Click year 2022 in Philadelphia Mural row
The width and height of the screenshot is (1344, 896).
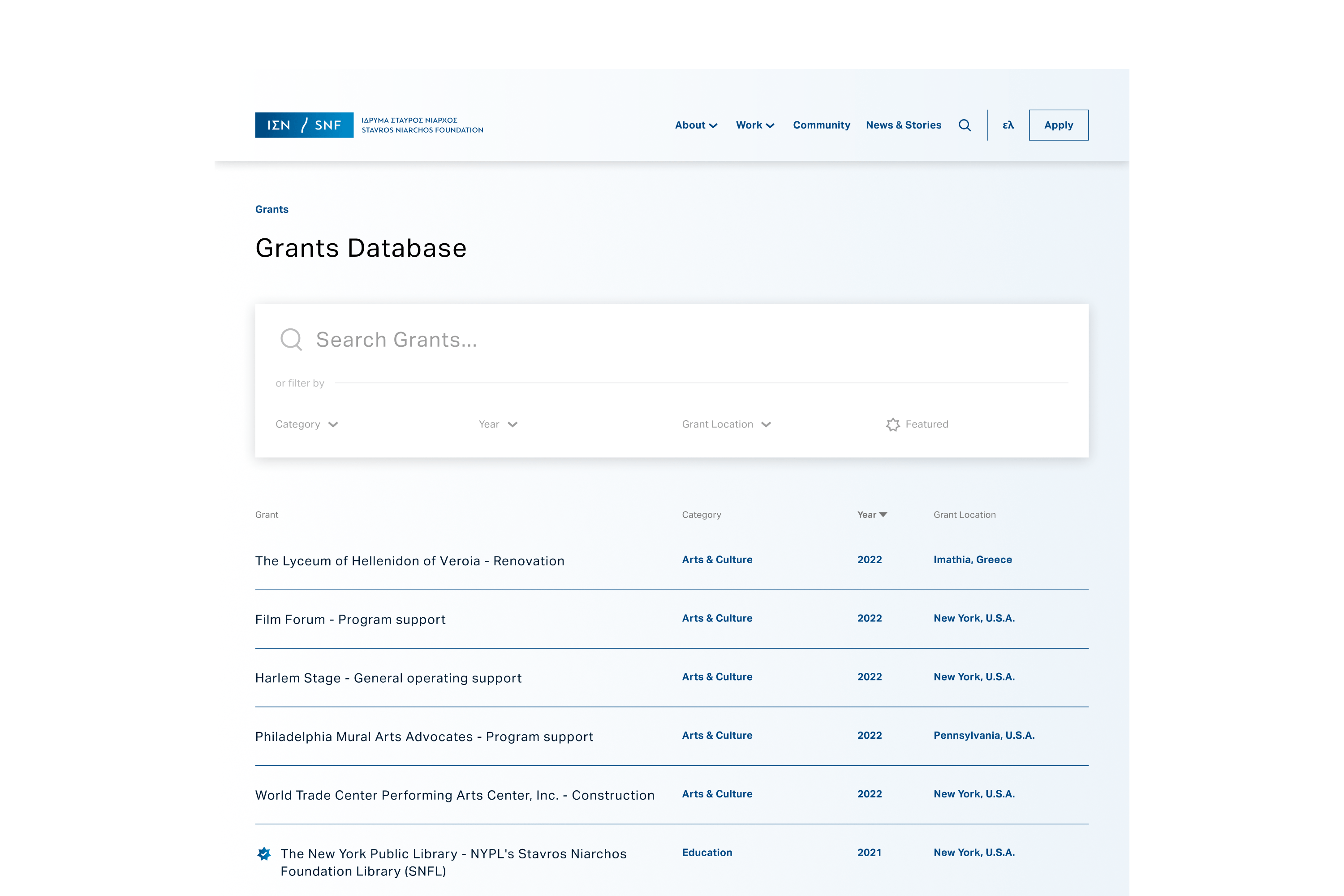[869, 736]
